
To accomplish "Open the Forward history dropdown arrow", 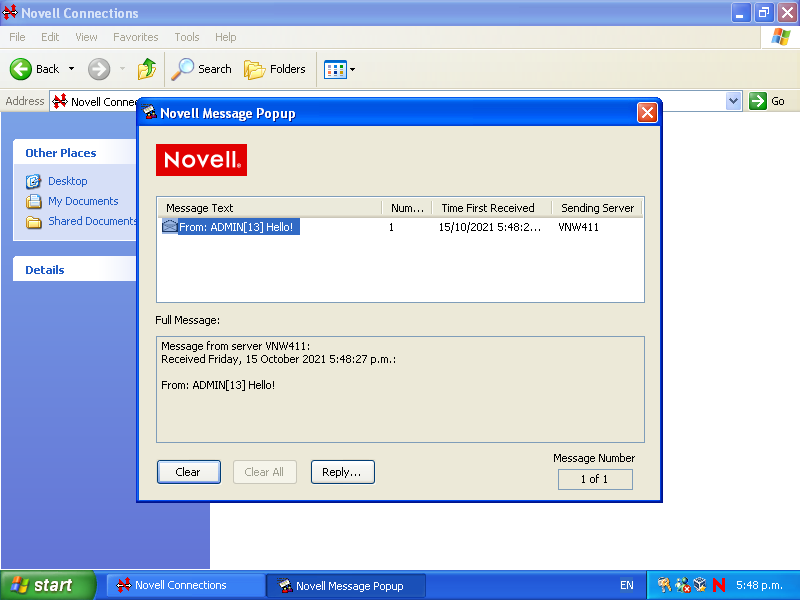I will click(x=122, y=69).
